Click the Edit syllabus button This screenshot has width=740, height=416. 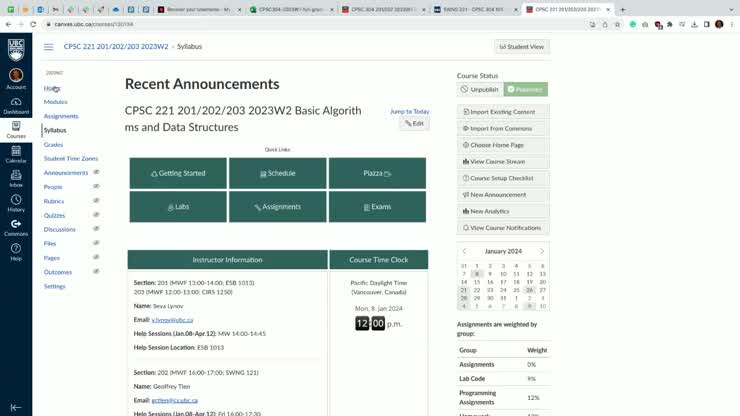[414, 123]
